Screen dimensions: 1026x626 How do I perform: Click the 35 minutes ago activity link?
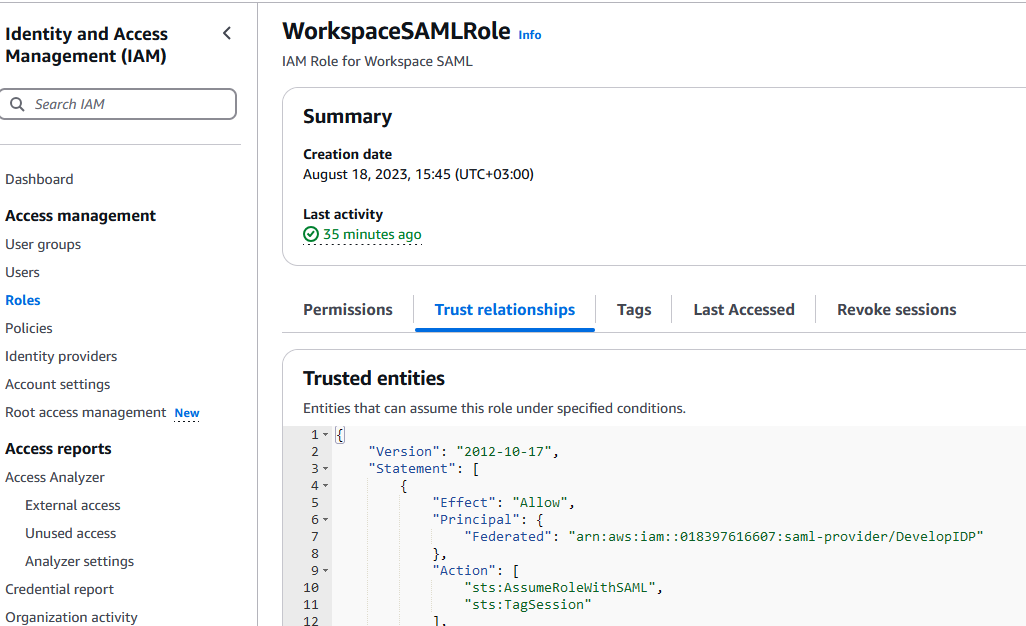(x=372, y=235)
